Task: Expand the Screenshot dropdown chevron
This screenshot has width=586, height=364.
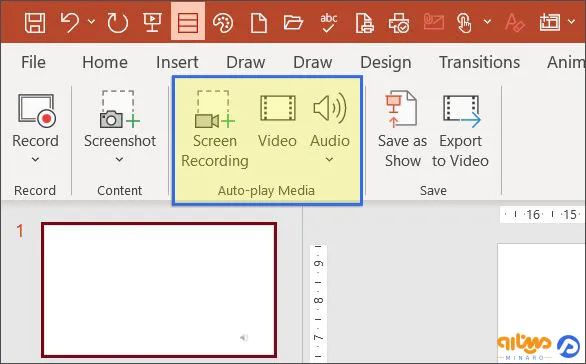Action: click(119, 160)
